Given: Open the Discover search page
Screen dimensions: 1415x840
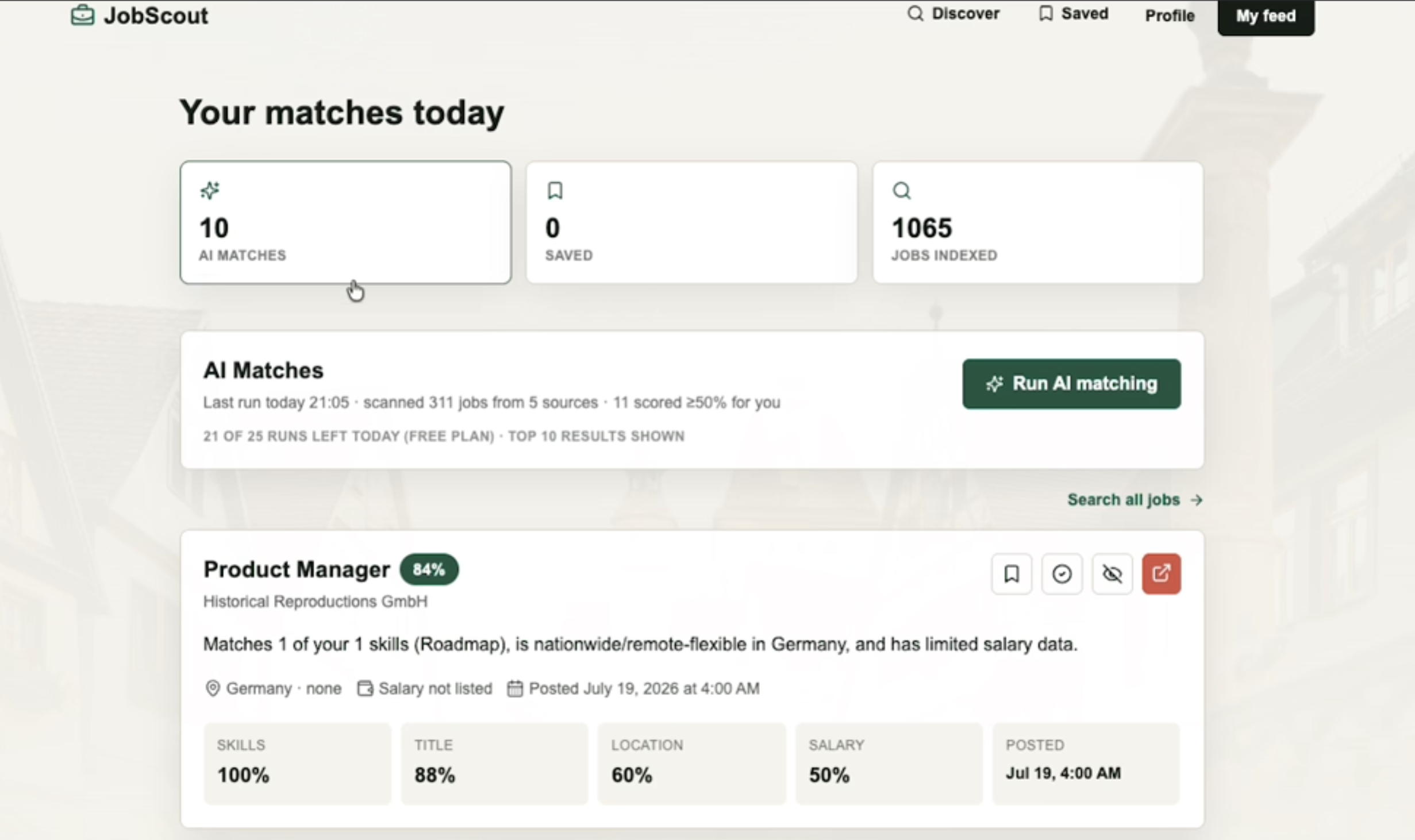Looking at the screenshot, I should 953,14.
